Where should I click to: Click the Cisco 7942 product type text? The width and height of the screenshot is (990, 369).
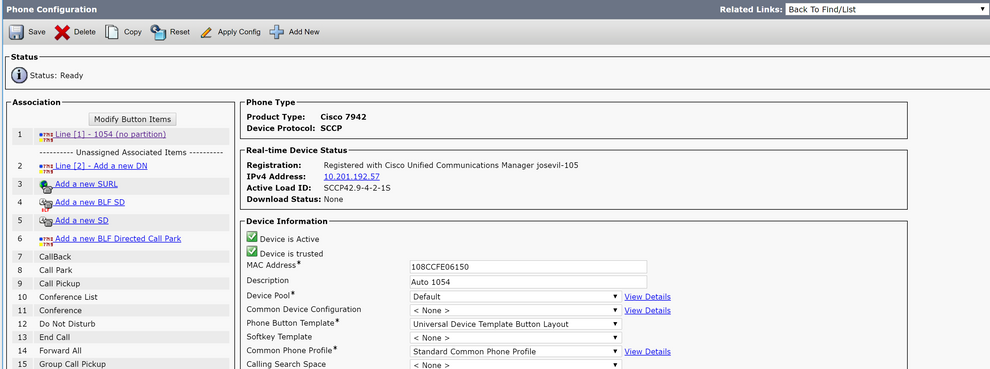tap(343, 117)
